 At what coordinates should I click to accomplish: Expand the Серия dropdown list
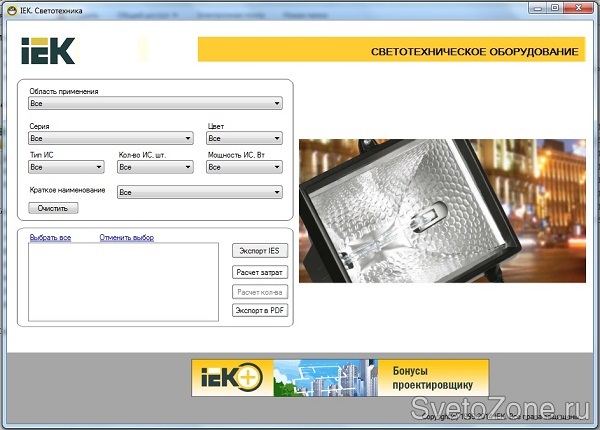tap(111, 139)
